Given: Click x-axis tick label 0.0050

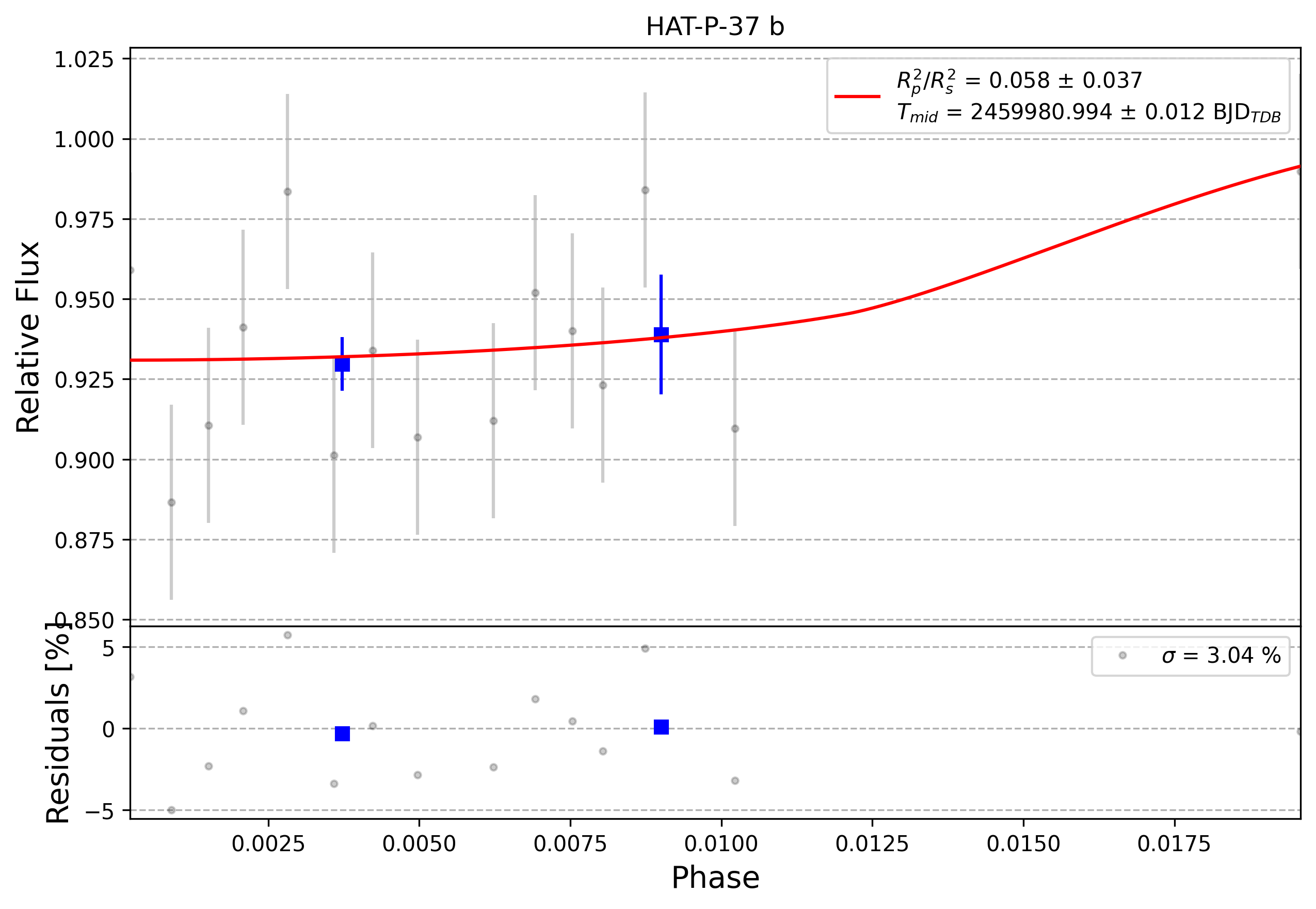Looking at the screenshot, I should click(419, 844).
